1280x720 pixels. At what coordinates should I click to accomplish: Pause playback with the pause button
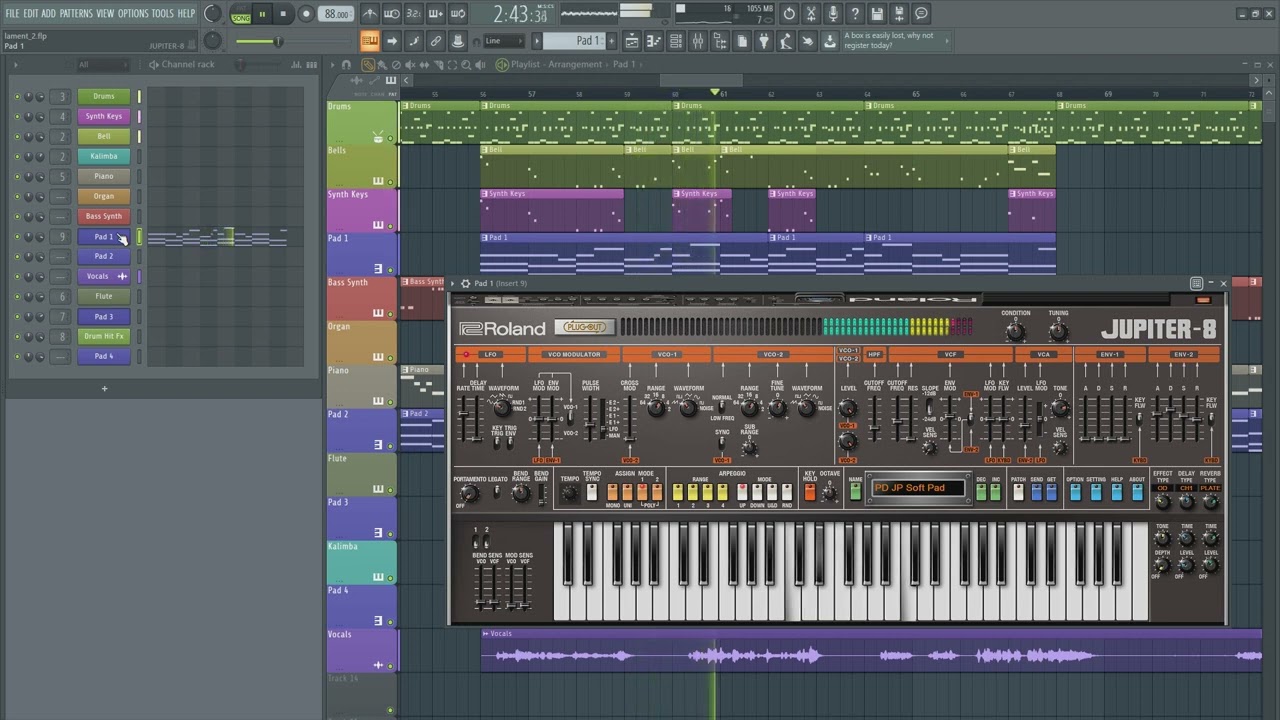[262, 14]
